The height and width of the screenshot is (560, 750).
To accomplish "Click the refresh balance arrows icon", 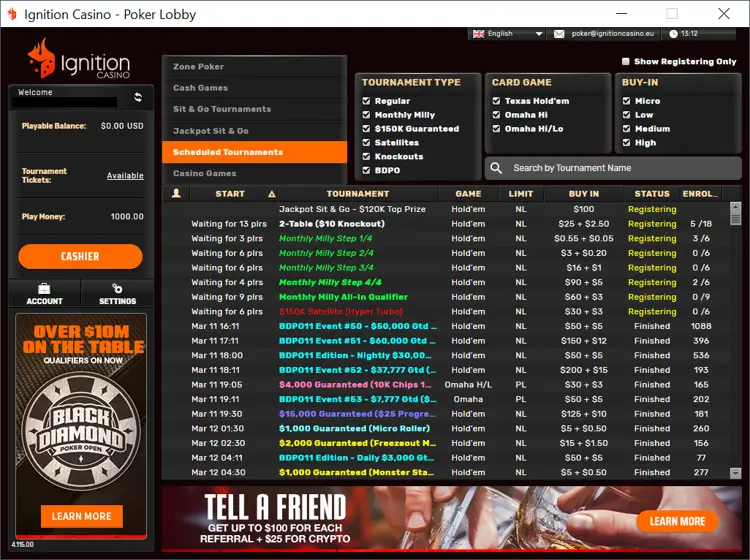I will point(138,98).
